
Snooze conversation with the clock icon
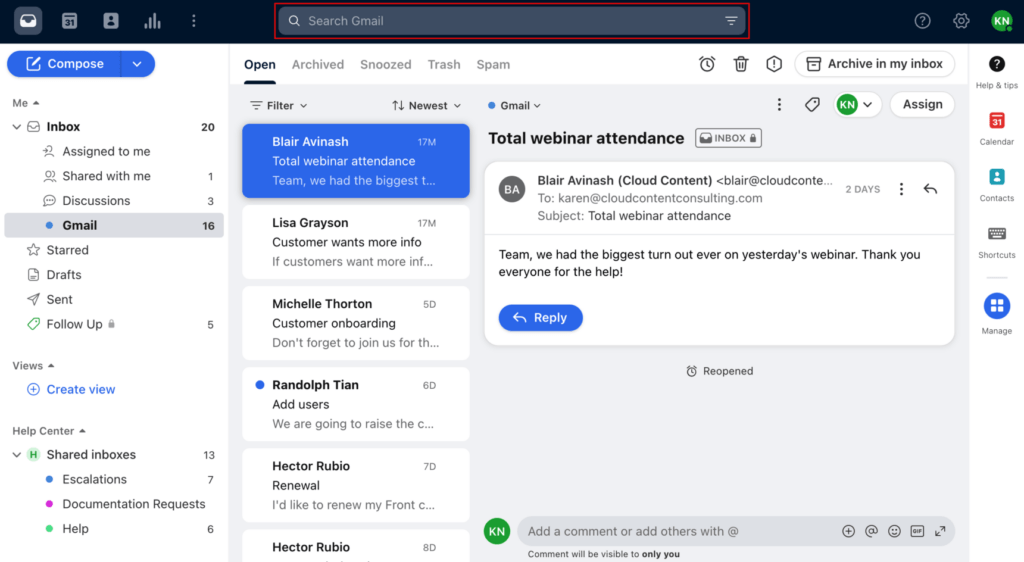tap(707, 64)
